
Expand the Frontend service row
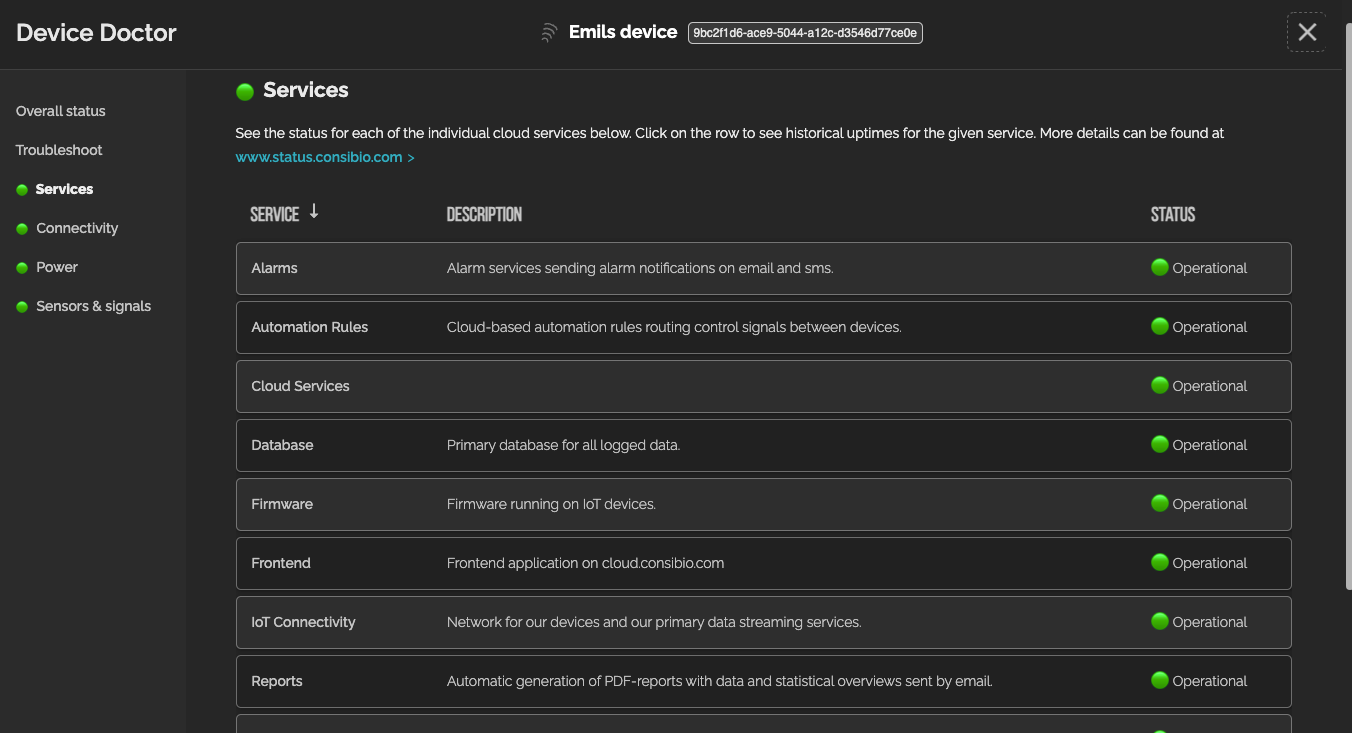click(764, 563)
